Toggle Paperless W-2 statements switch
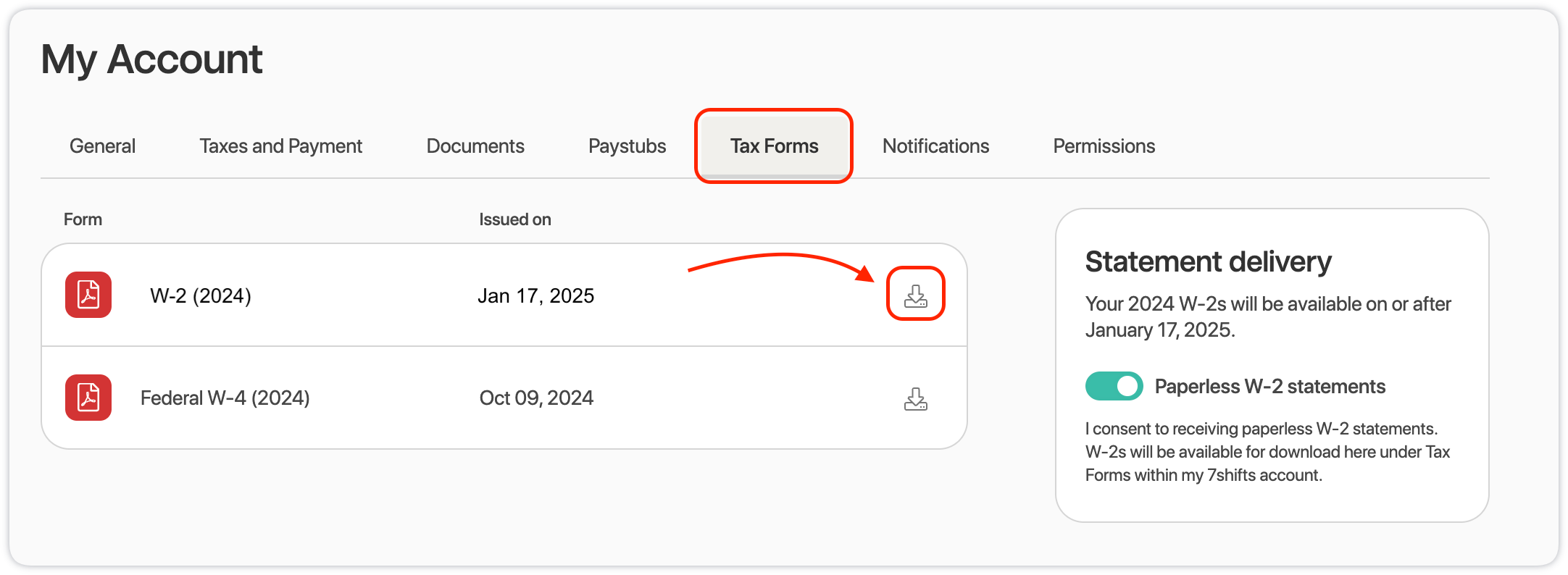Viewport: 1568px width, 575px height. click(x=1114, y=386)
